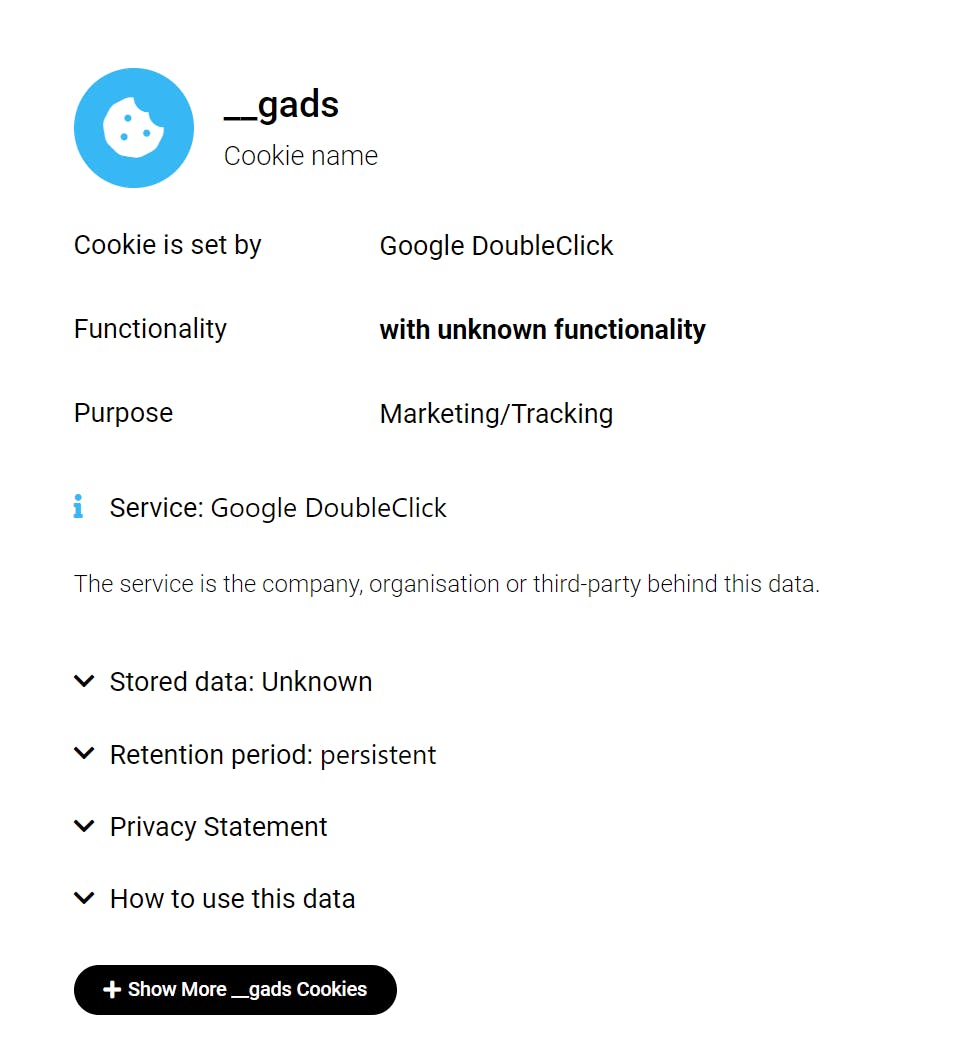The width and height of the screenshot is (976, 1052).
Task: Expand the 'Stored data: Unknown' section label
Action: click(x=241, y=682)
